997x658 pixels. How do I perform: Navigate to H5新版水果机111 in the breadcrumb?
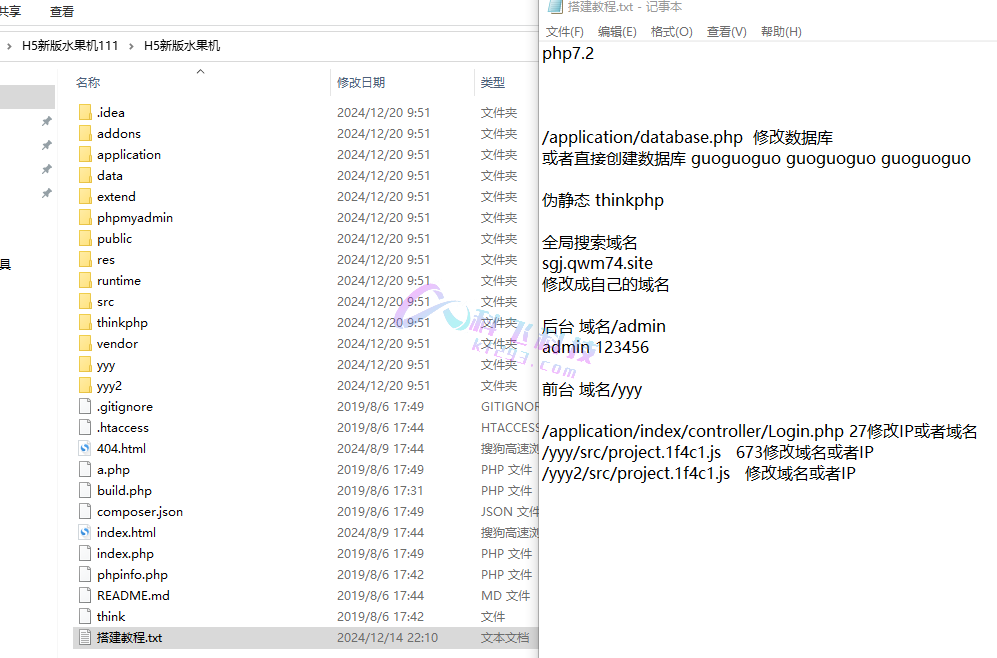(x=70, y=46)
